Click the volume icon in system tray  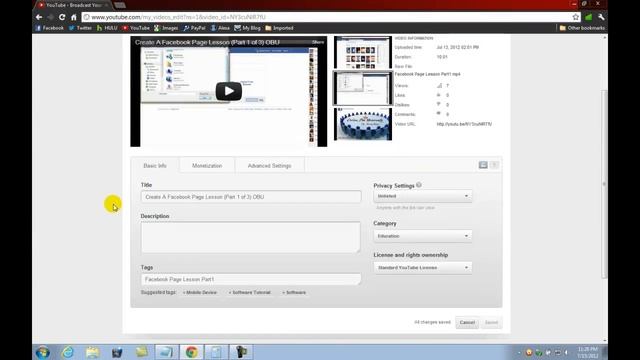coord(566,352)
